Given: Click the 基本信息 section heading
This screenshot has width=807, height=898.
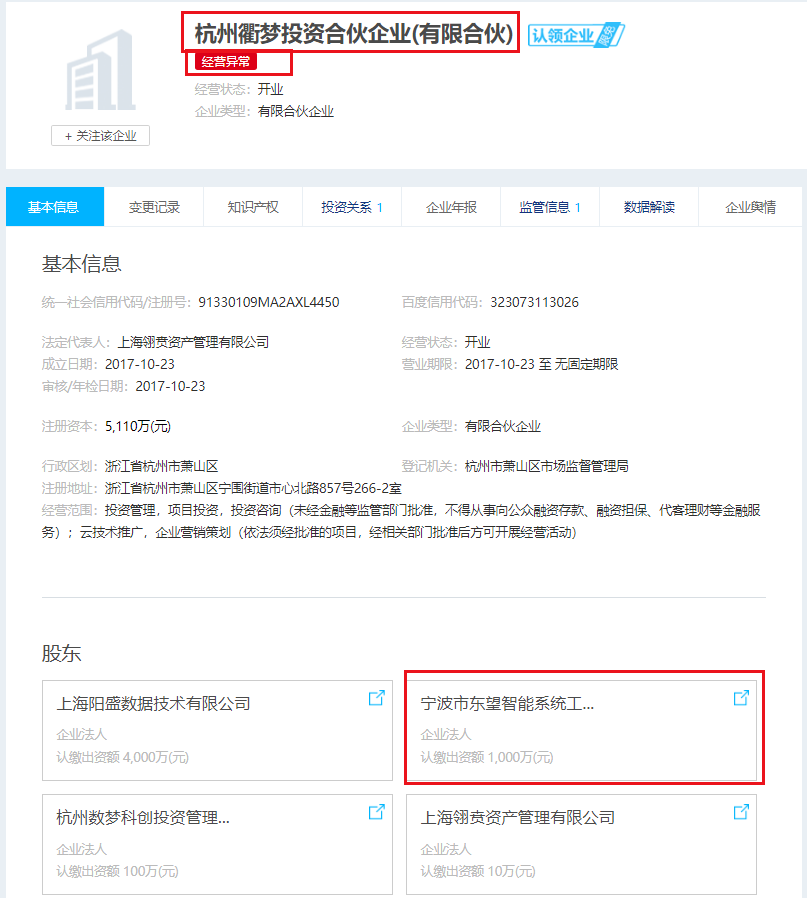Looking at the screenshot, I should 81,263.
